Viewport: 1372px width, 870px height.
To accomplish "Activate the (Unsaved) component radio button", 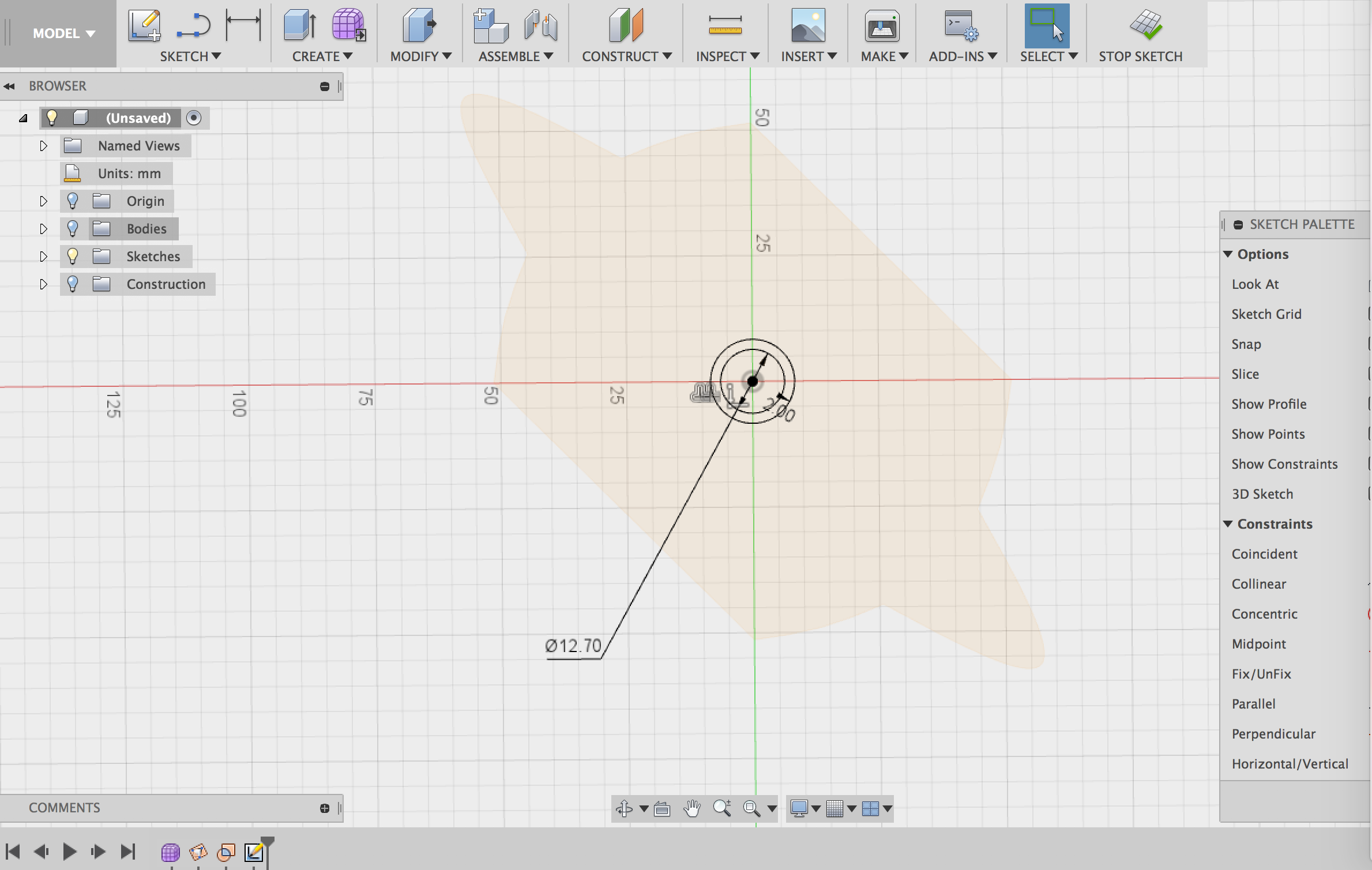I will 194,118.
